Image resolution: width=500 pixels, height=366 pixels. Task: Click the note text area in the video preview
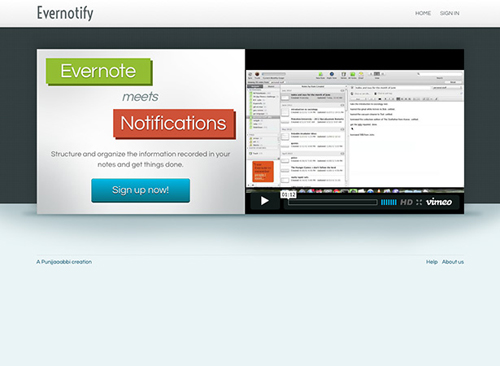pos(406,143)
